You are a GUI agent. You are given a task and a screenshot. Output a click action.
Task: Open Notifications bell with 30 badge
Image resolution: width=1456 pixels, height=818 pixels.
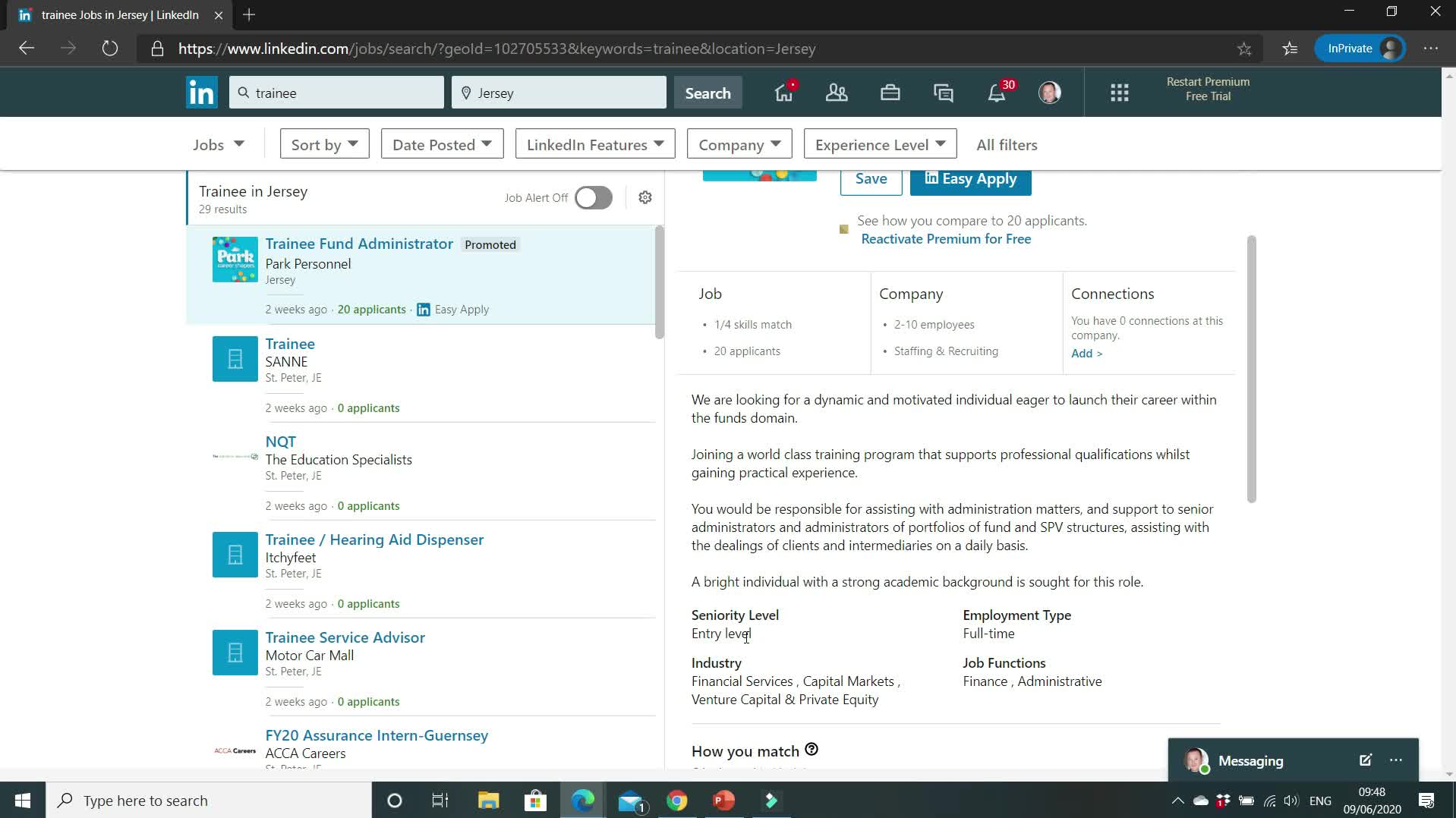997,93
